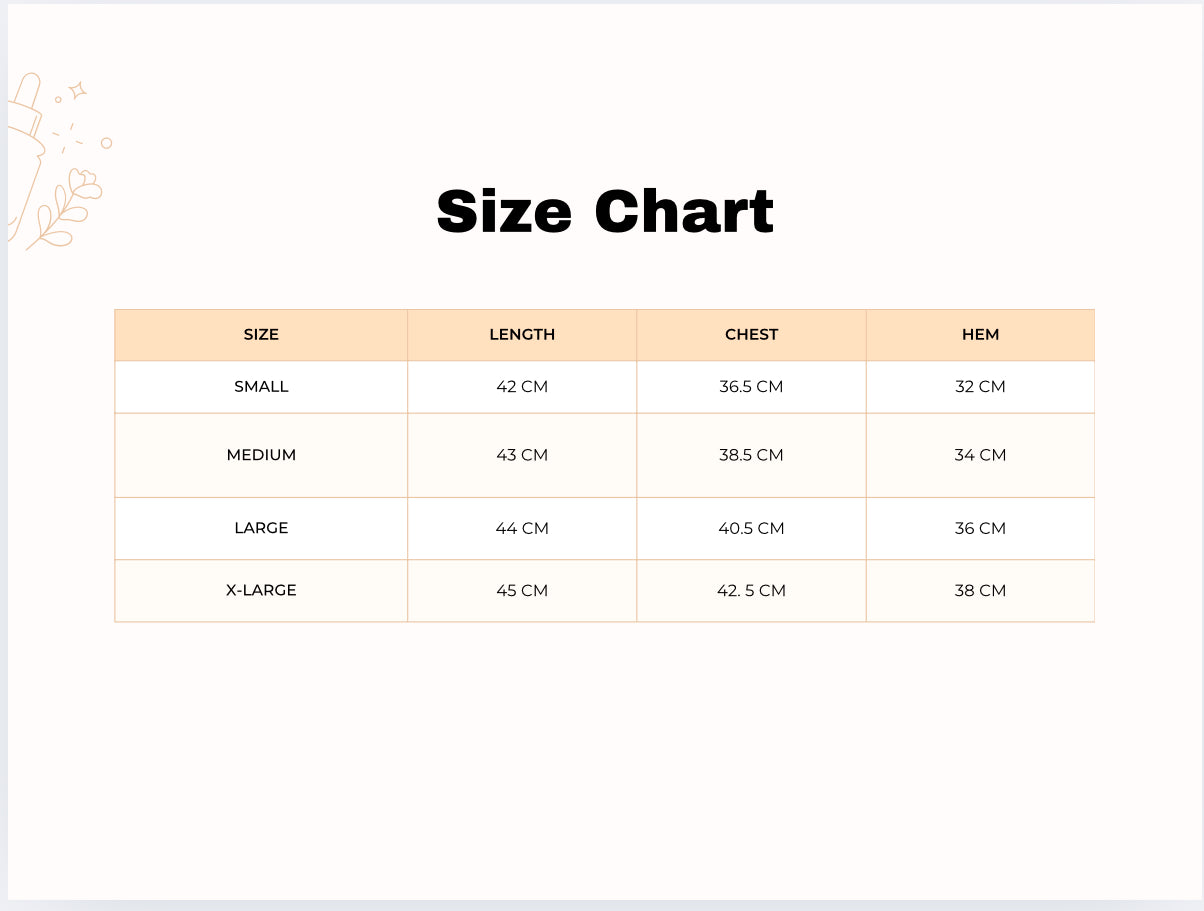This screenshot has width=1204, height=911.
Task: Select the SMALL size cell
Action: pyautogui.click(x=261, y=387)
